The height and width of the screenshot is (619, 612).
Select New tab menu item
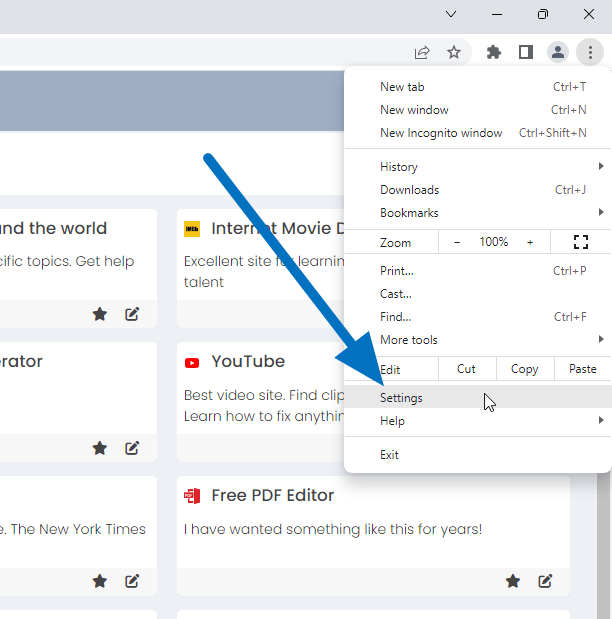[478, 87]
